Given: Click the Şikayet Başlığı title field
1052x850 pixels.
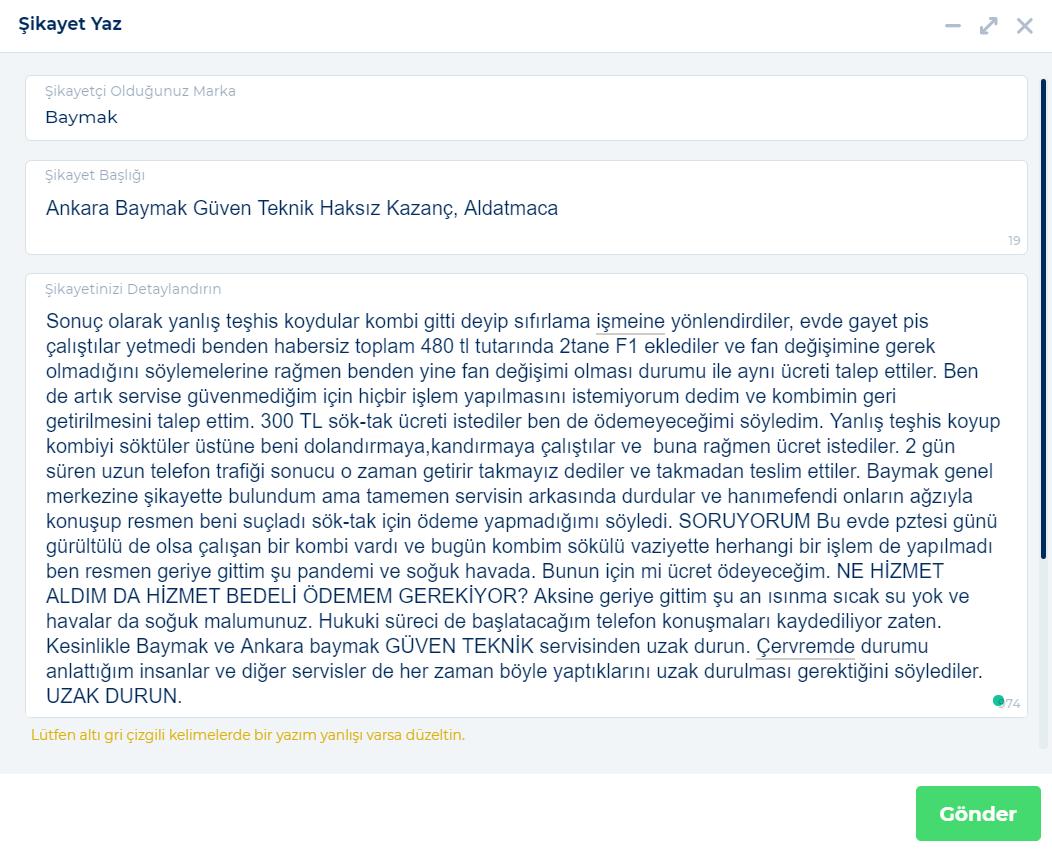Looking at the screenshot, I should (x=526, y=207).
